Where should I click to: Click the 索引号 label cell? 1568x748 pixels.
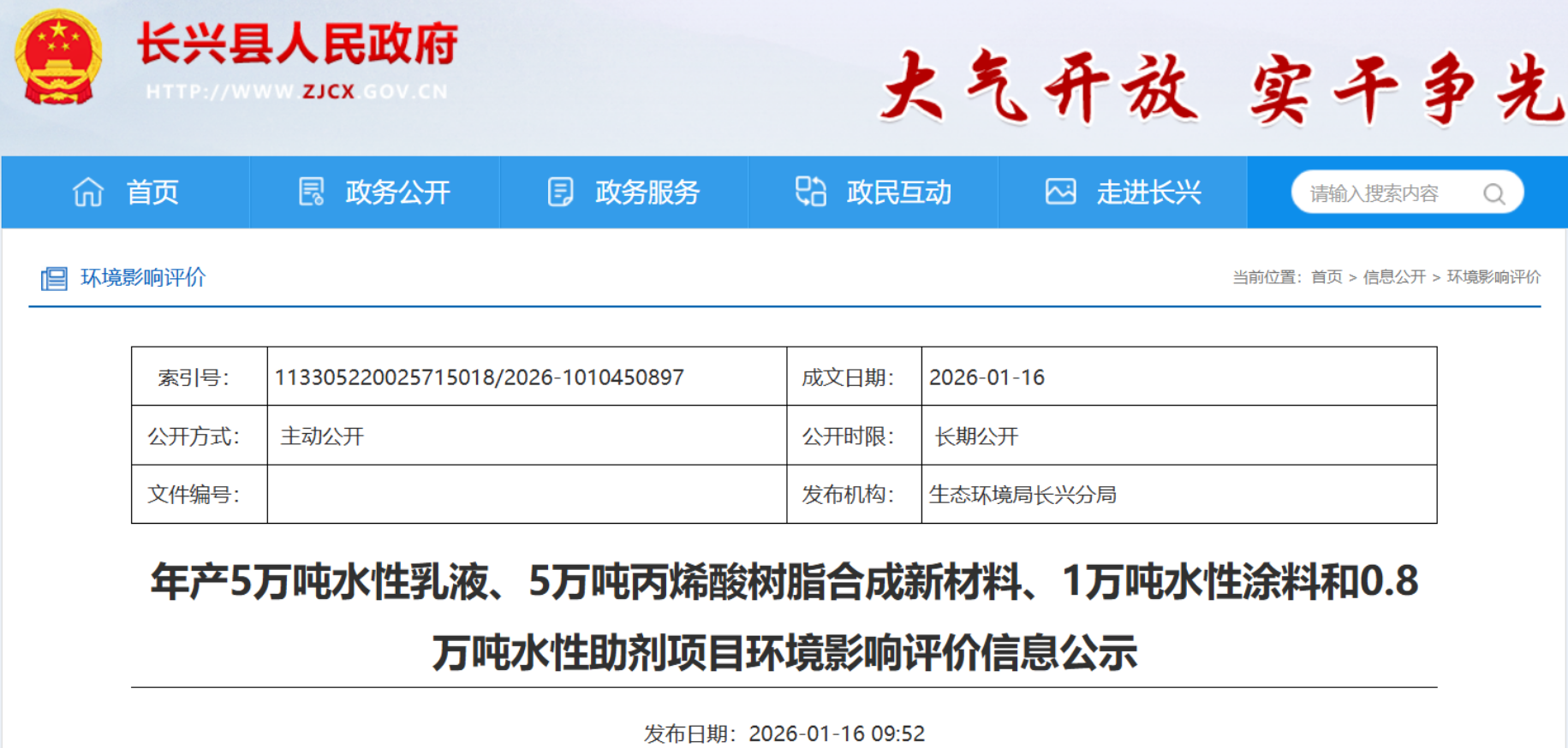click(x=200, y=377)
